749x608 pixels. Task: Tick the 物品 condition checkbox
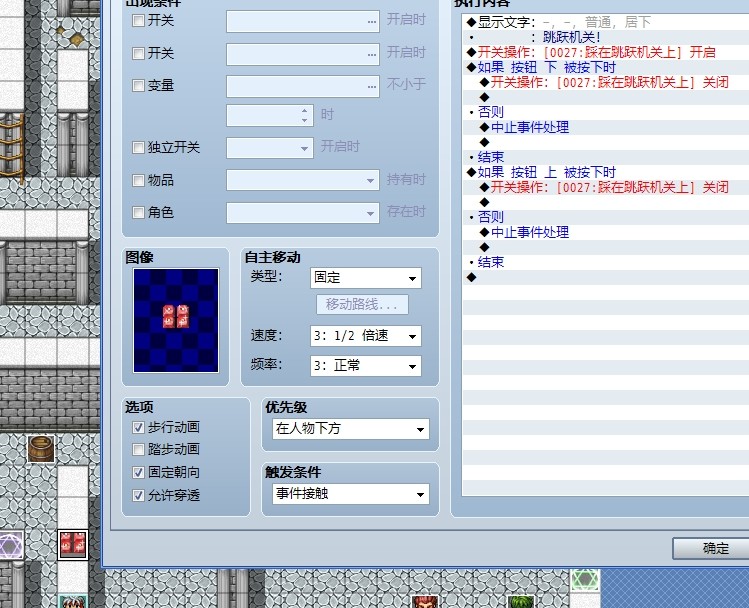[x=138, y=180]
